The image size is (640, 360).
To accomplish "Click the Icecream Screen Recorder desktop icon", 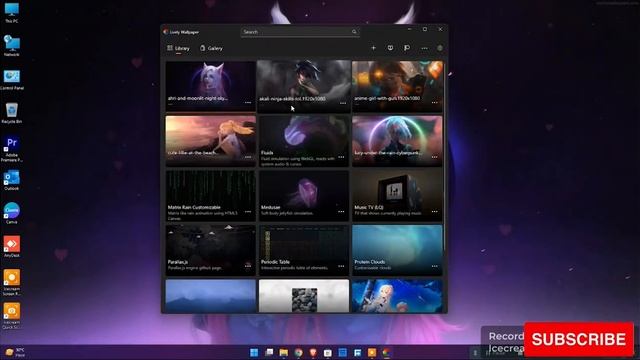I will [11, 282].
